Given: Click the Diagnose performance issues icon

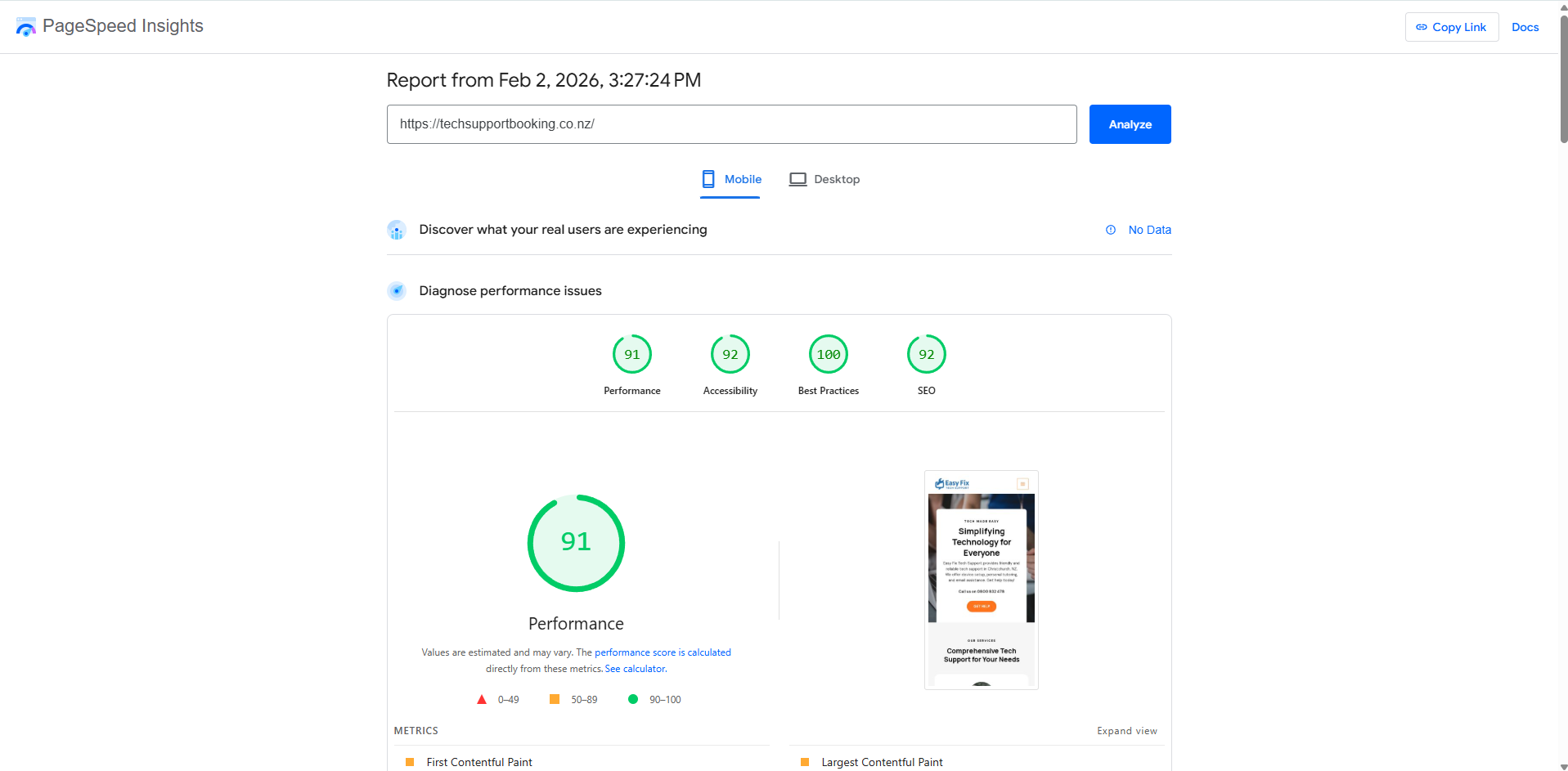Looking at the screenshot, I should click(397, 291).
